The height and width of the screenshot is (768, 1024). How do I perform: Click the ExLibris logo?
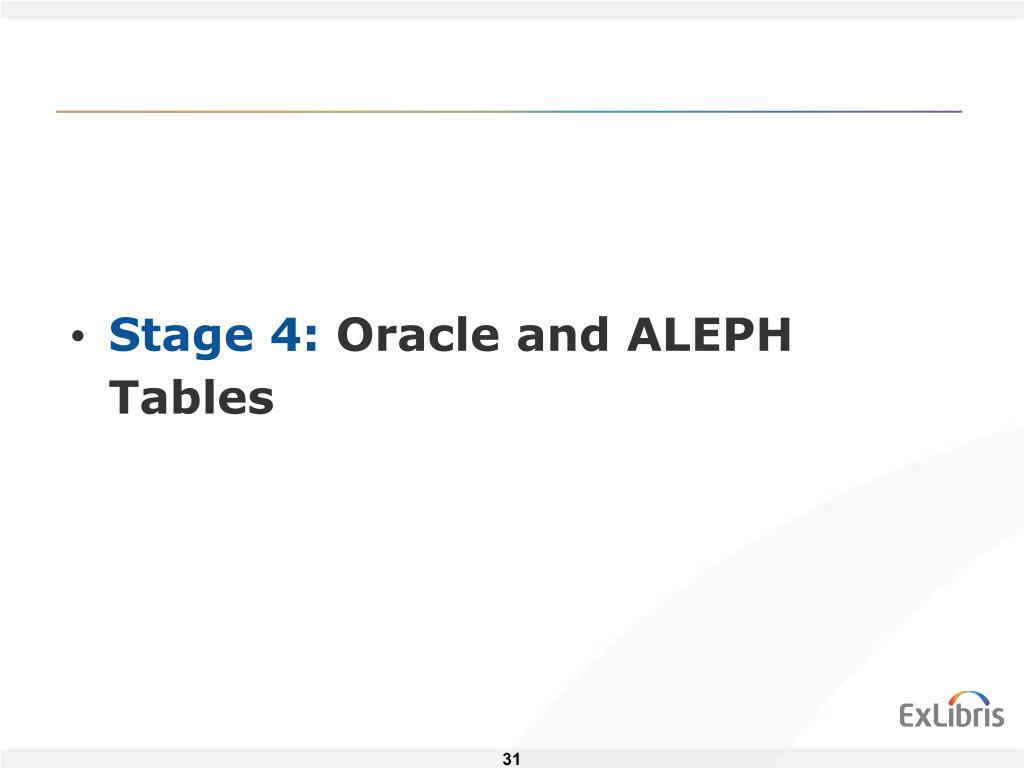tap(952, 709)
